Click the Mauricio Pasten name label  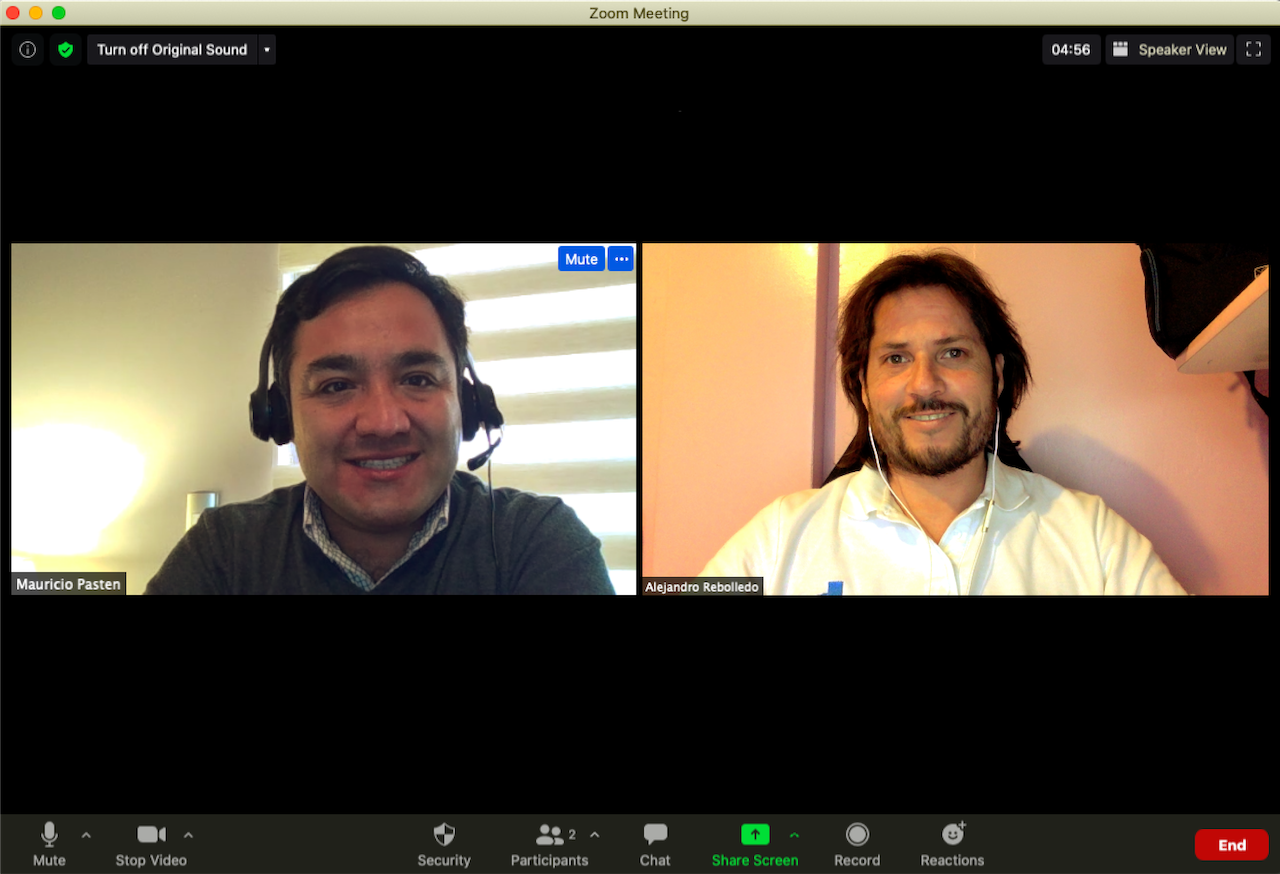point(68,584)
